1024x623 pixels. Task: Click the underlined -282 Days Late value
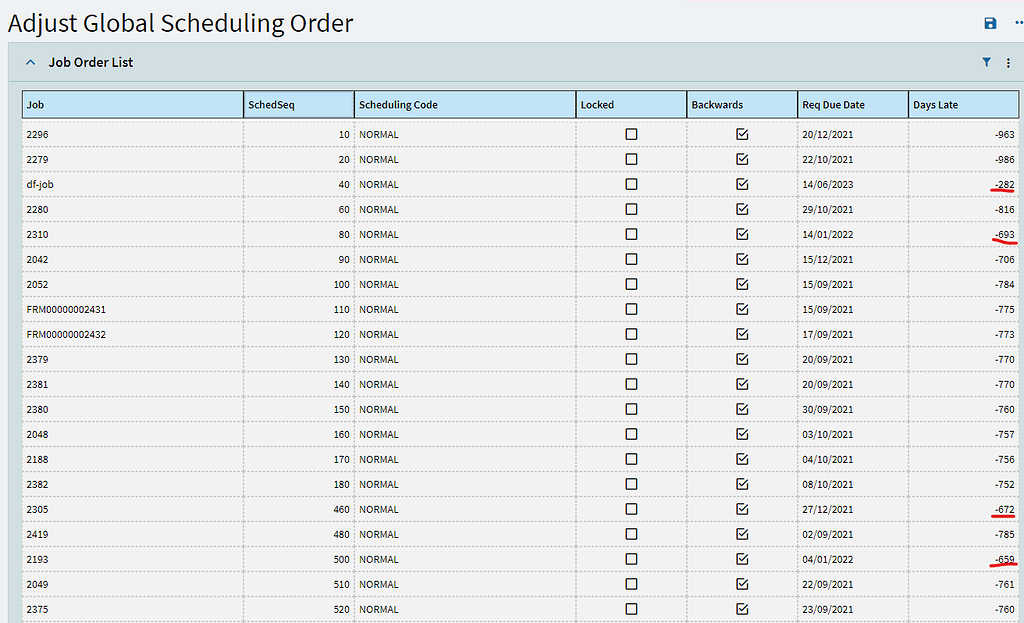(1003, 184)
